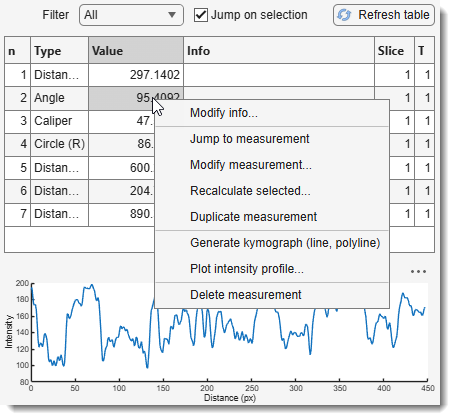
Task: Click the n column header
Action: coord(18,51)
